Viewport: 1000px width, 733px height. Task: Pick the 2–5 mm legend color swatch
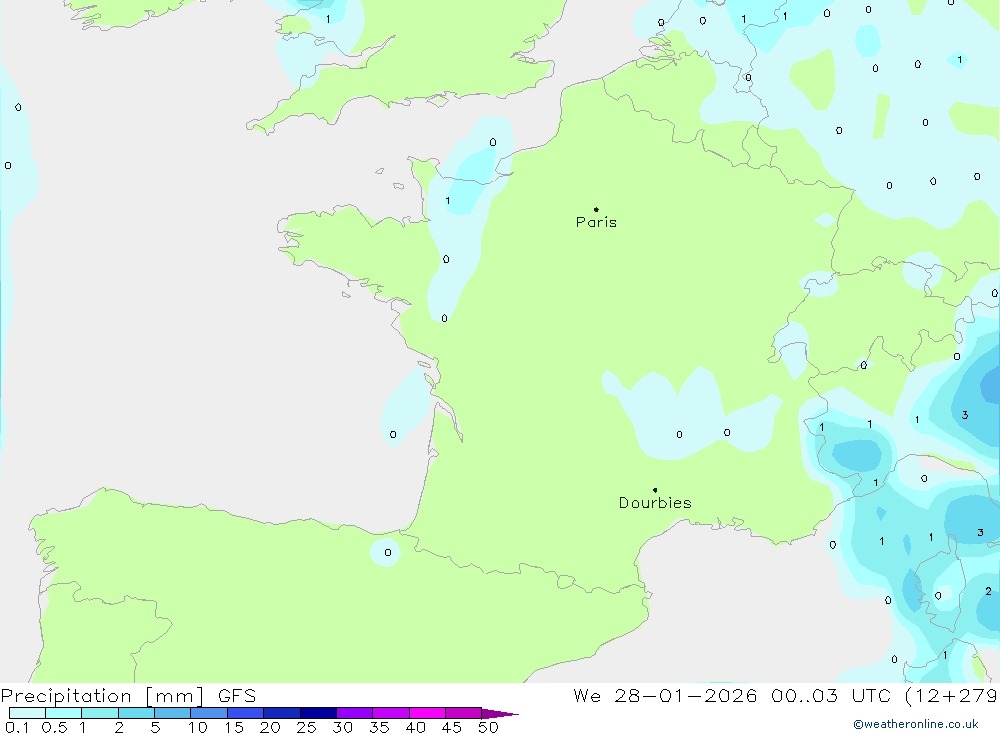click(x=136, y=713)
